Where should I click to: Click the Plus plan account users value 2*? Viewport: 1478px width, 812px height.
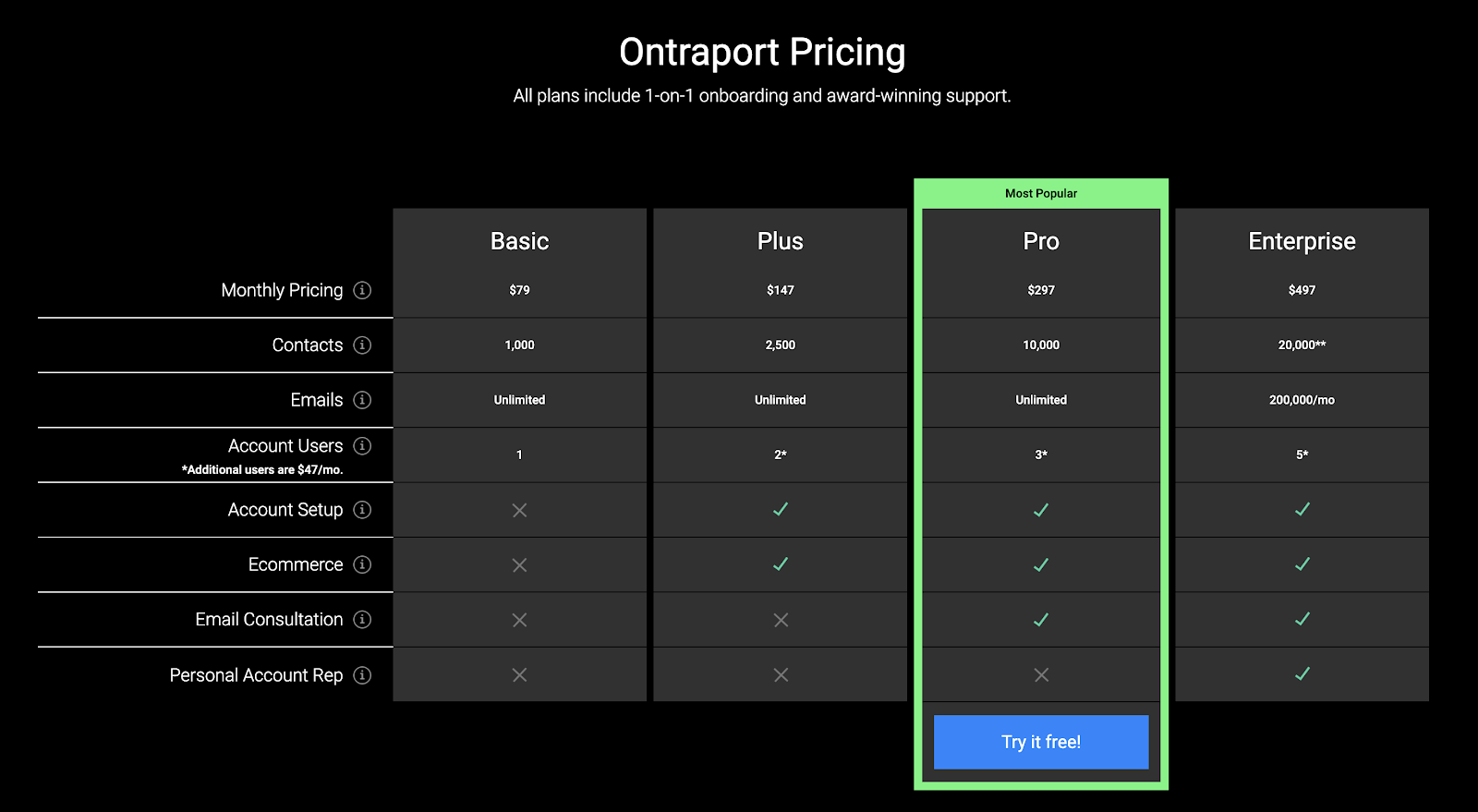pos(781,454)
